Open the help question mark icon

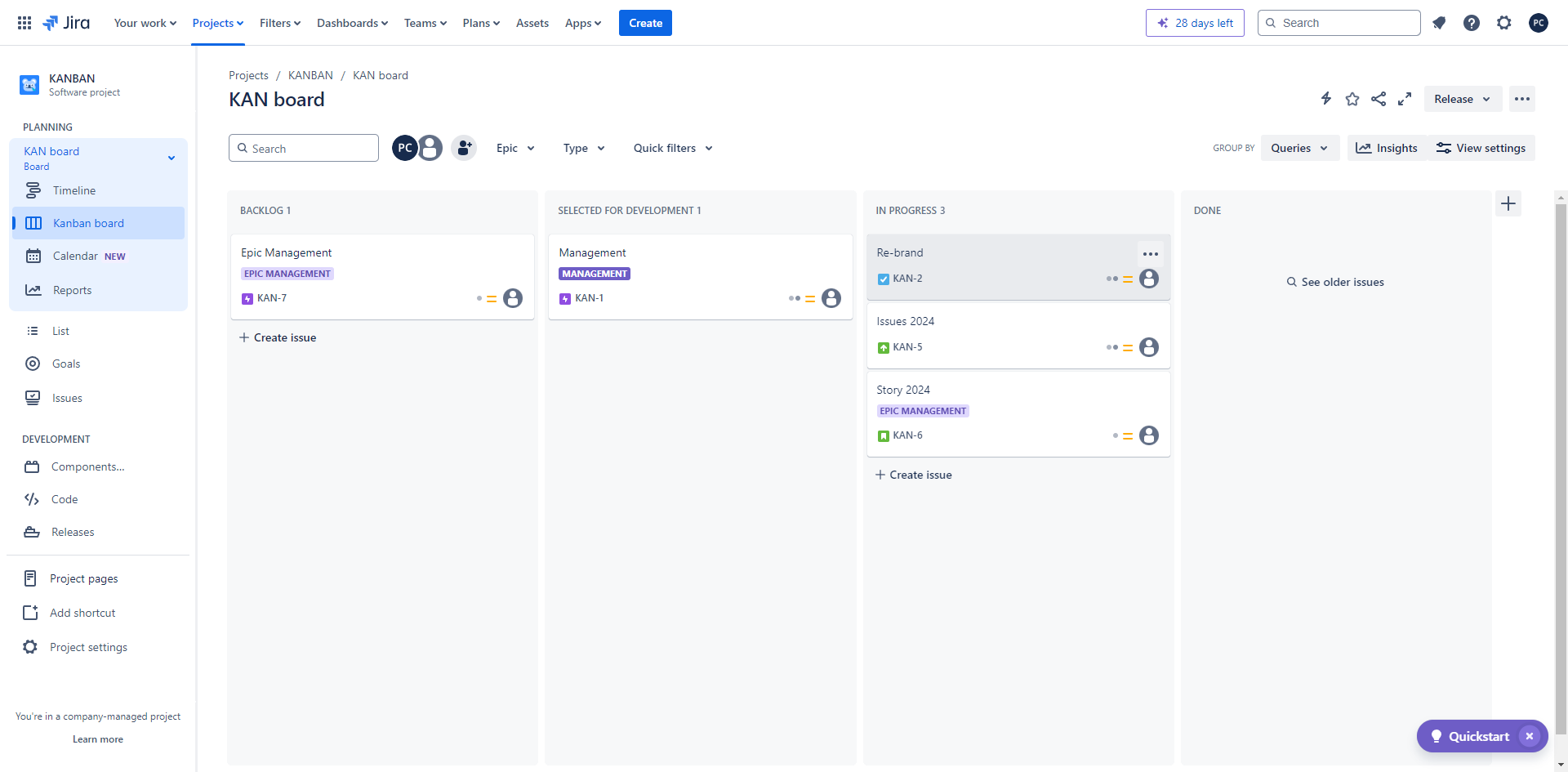point(1472,23)
